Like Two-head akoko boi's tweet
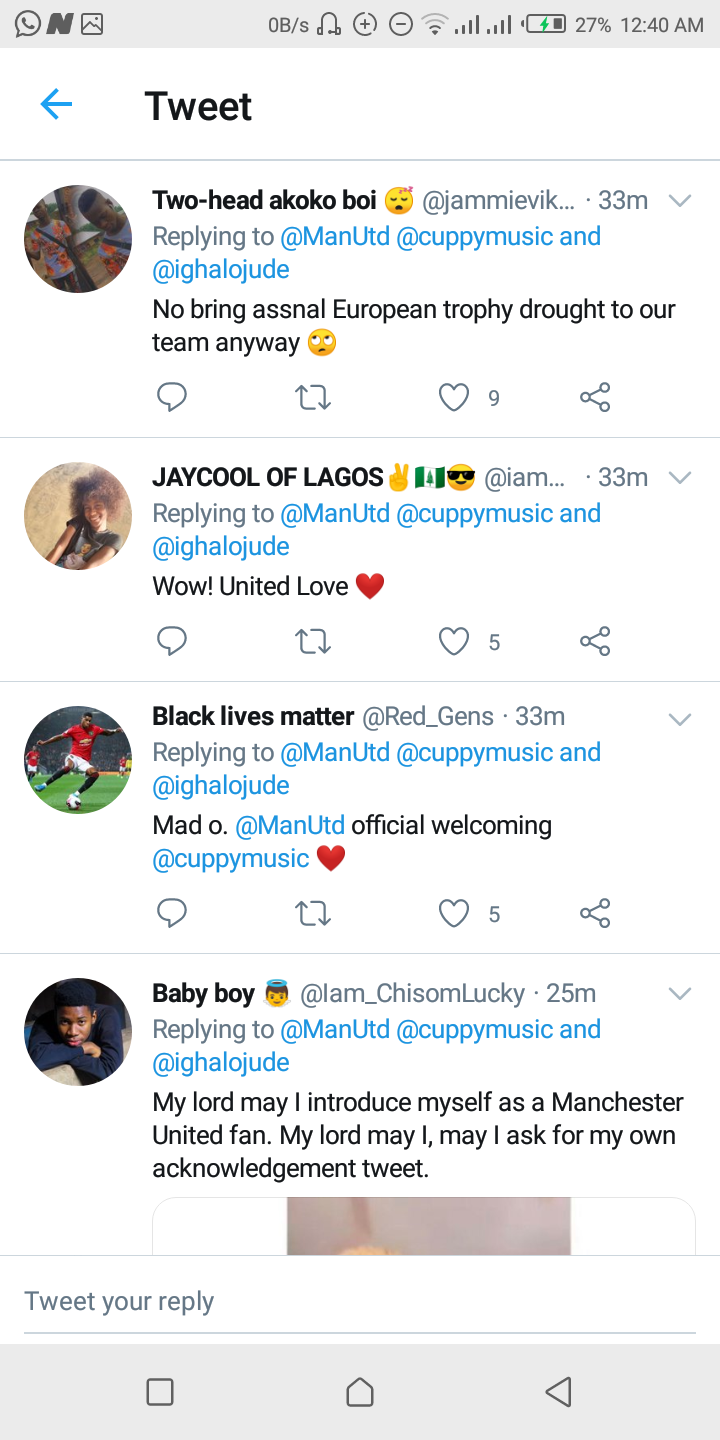The height and width of the screenshot is (1440, 720). [454, 398]
